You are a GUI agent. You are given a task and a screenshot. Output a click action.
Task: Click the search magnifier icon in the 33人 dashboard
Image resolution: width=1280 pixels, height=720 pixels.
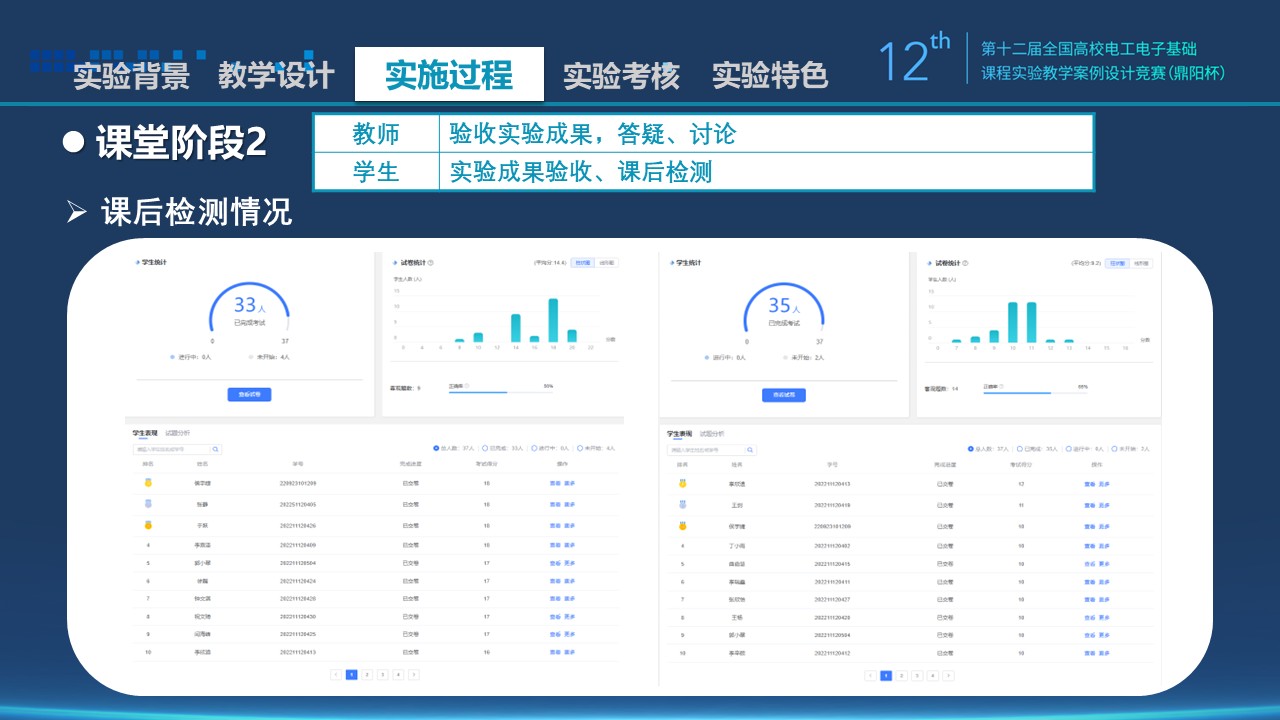pyautogui.click(x=215, y=450)
